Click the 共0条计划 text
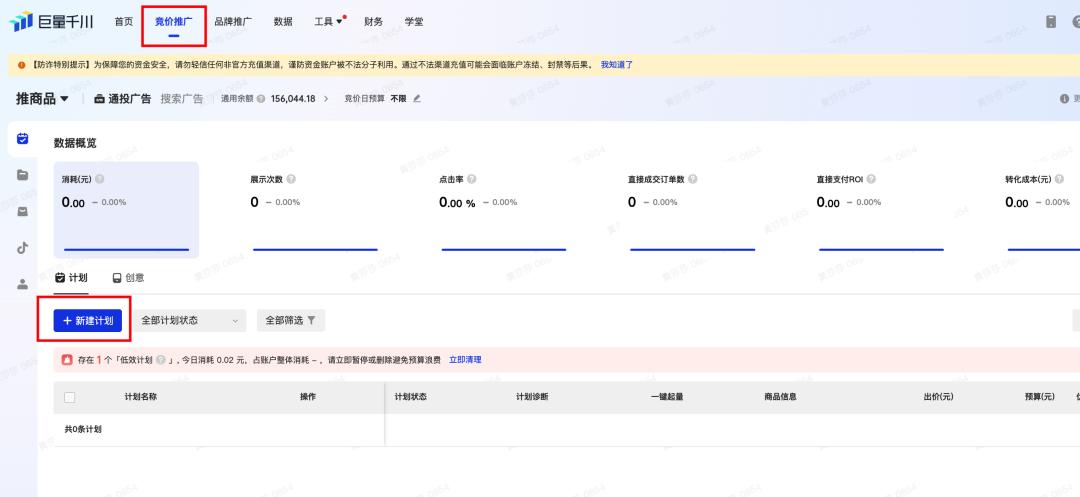The width and height of the screenshot is (1080, 497). click(83, 429)
